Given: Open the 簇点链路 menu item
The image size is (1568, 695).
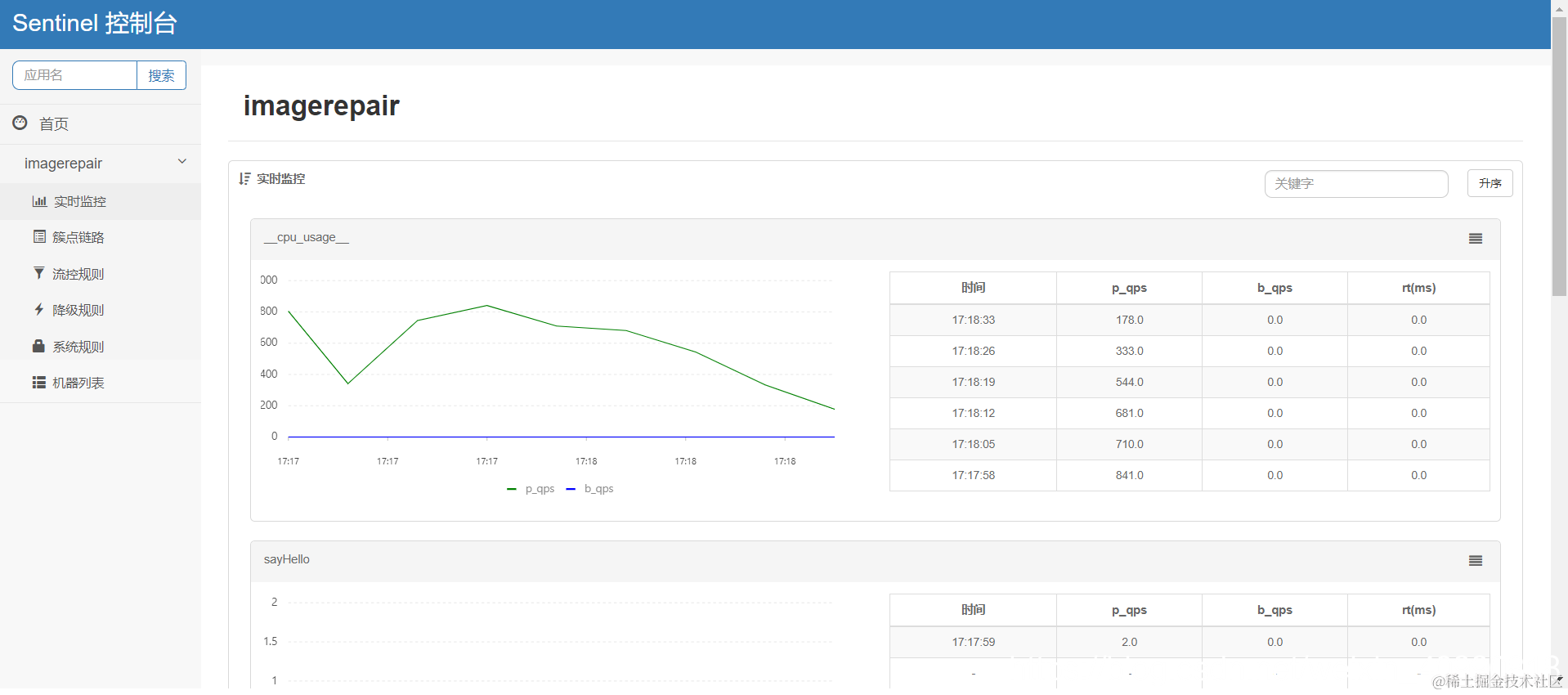Looking at the screenshot, I should coord(101,237).
